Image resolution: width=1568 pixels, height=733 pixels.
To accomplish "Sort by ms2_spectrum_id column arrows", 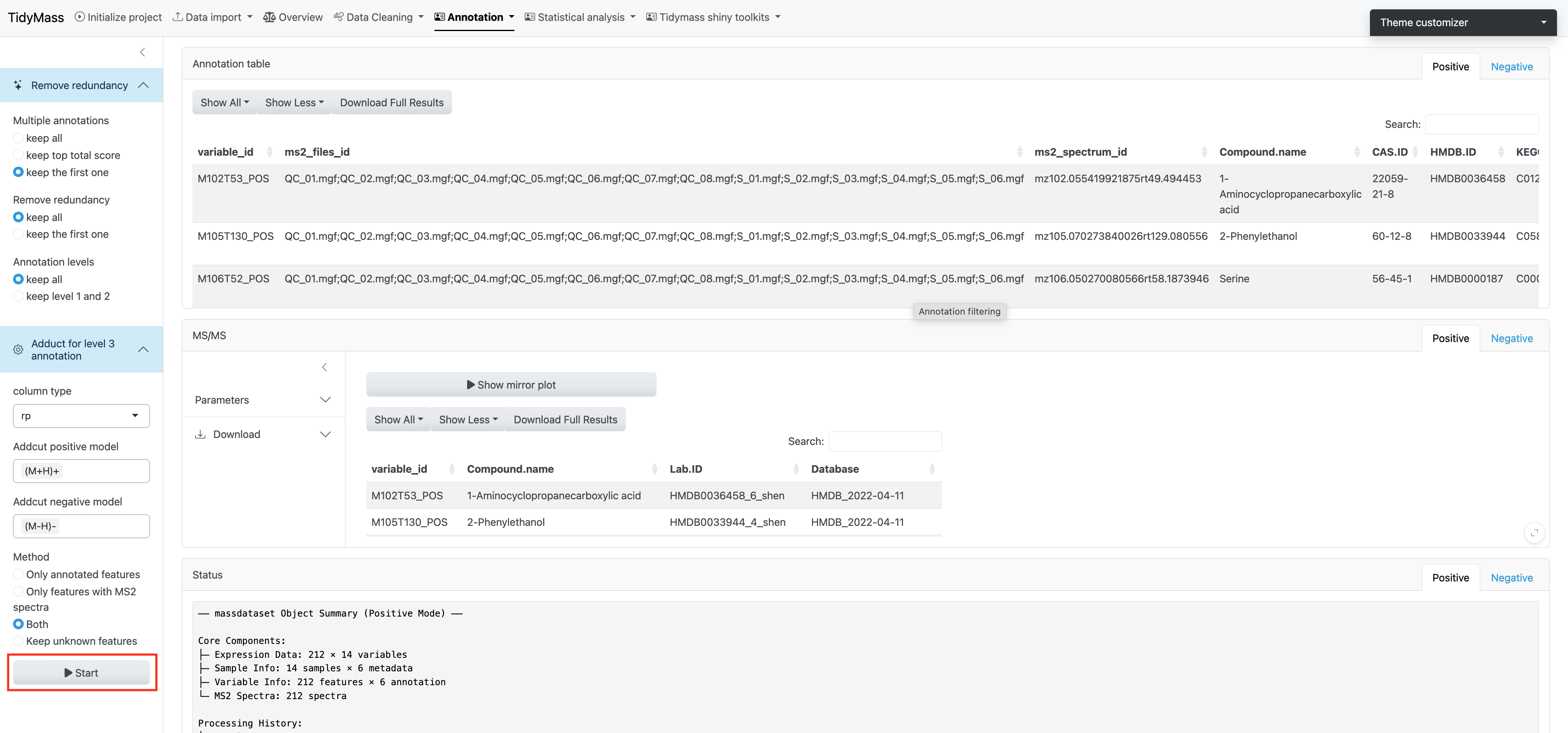I will (x=1204, y=152).
